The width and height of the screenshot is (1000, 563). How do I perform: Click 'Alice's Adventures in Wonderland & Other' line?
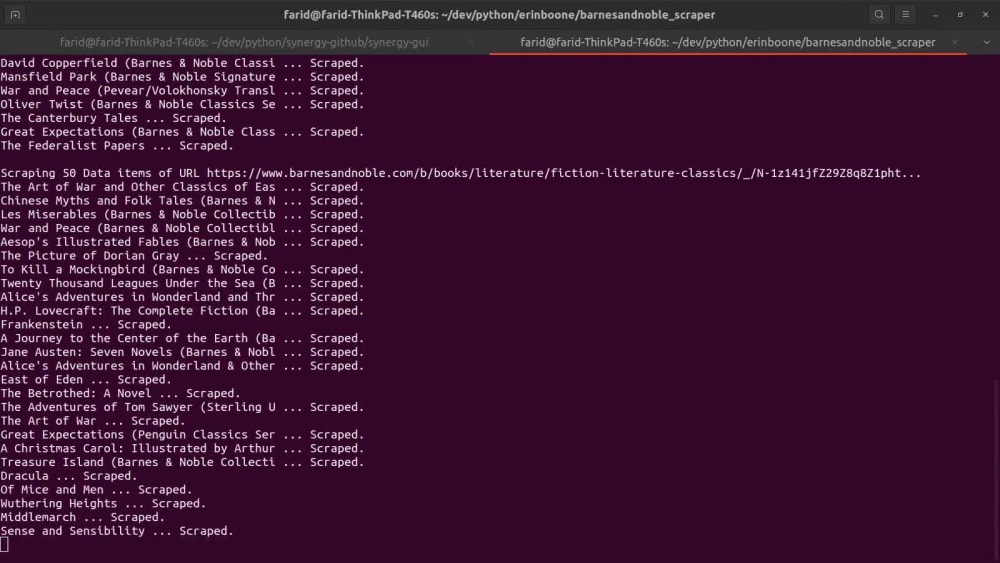click(x=182, y=366)
